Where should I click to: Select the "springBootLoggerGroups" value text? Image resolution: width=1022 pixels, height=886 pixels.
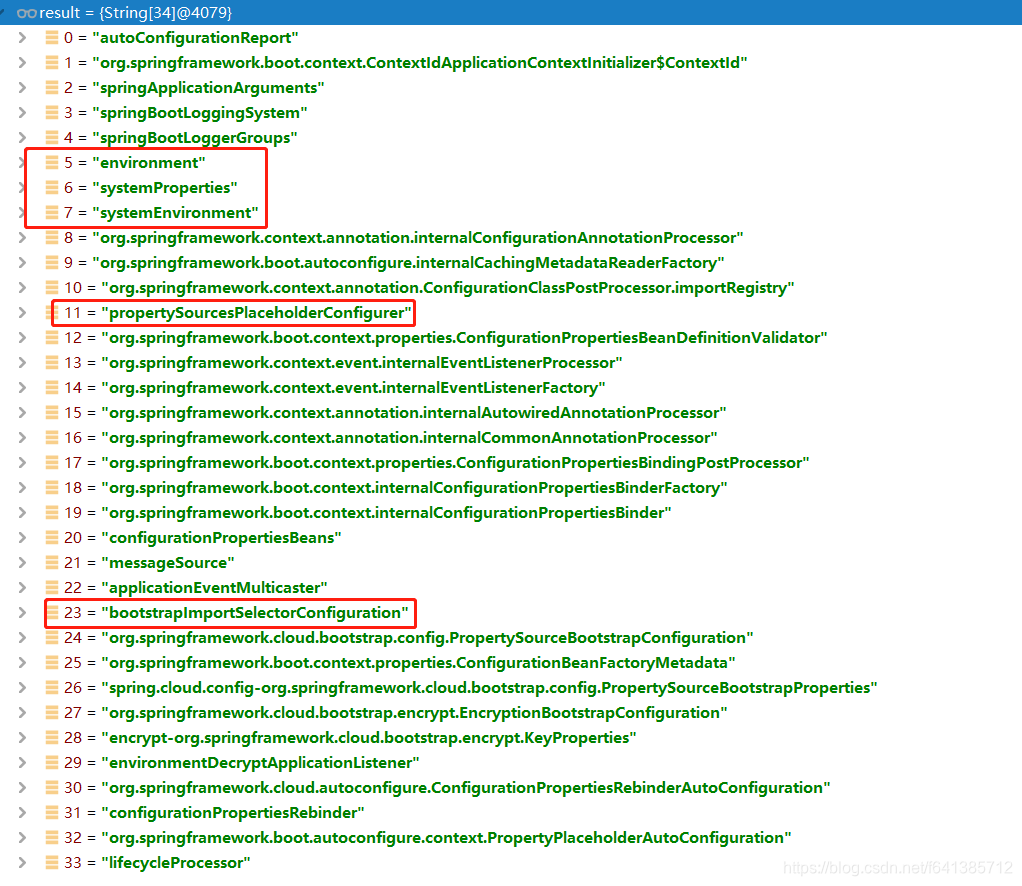pos(195,138)
